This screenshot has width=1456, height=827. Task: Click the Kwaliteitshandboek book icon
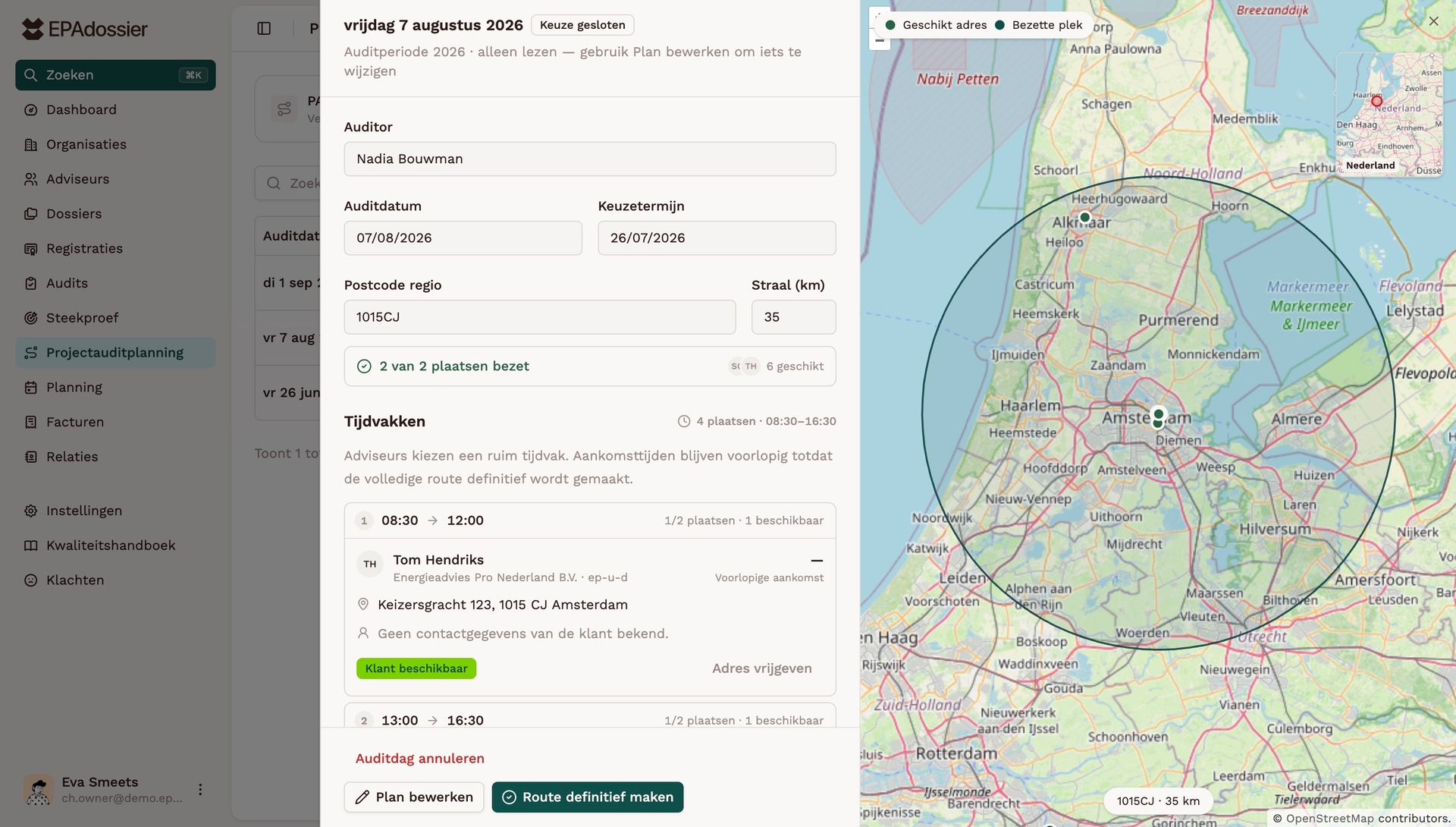(30, 546)
